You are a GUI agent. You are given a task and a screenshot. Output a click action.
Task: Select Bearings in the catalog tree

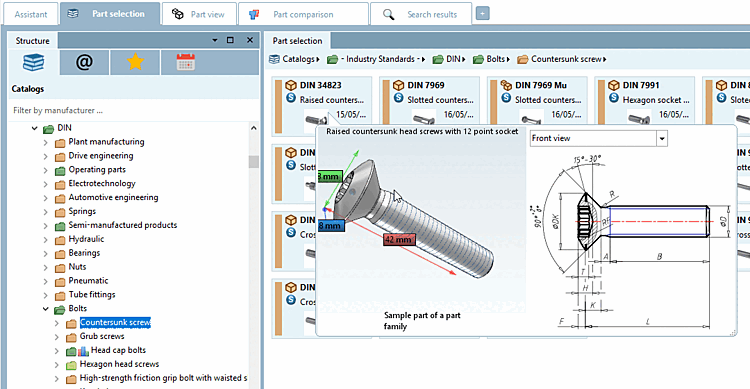point(84,253)
